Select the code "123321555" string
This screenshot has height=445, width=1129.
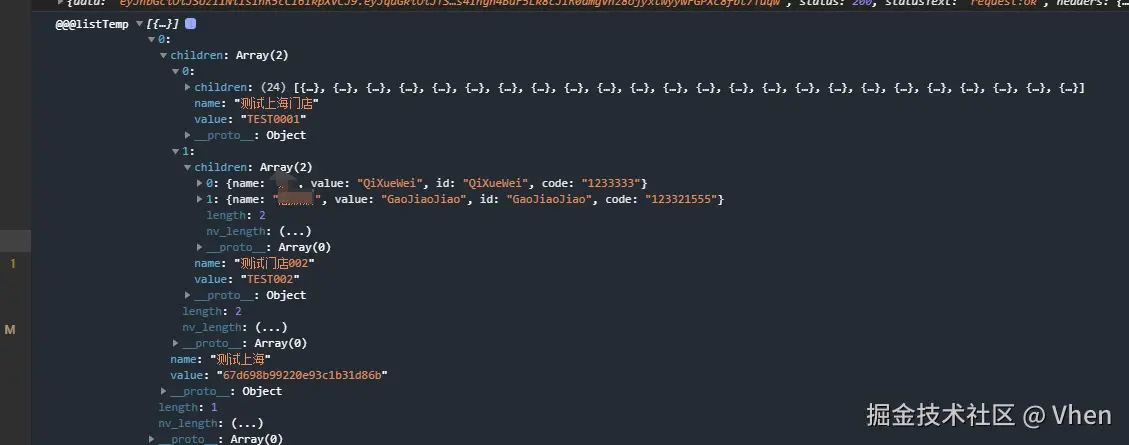(x=684, y=199)
